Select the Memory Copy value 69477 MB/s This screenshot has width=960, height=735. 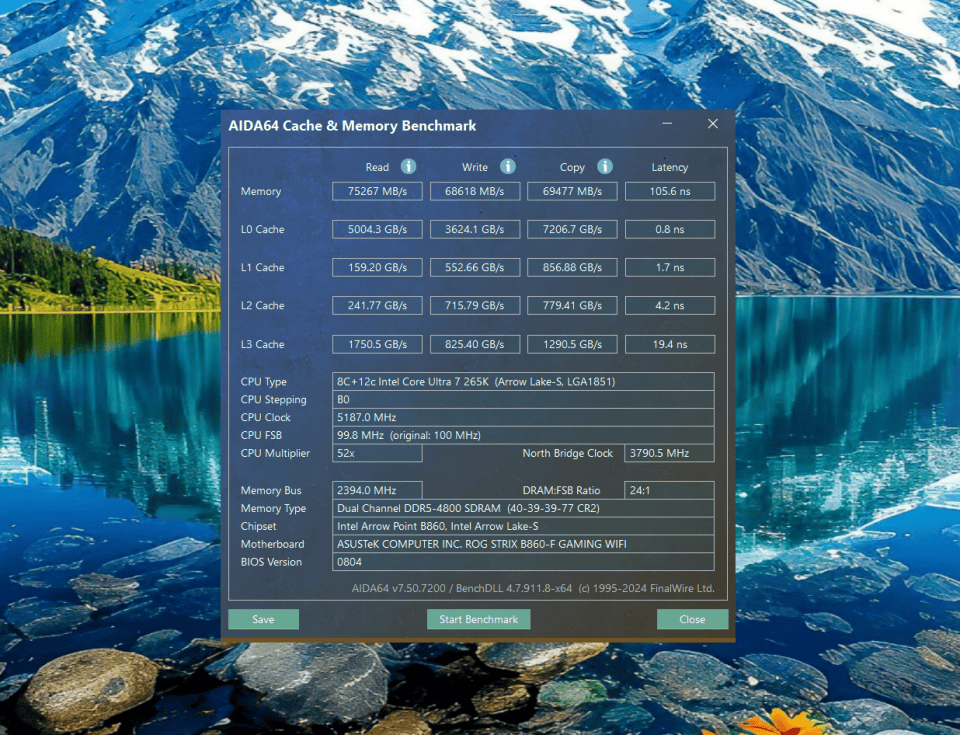572,191
